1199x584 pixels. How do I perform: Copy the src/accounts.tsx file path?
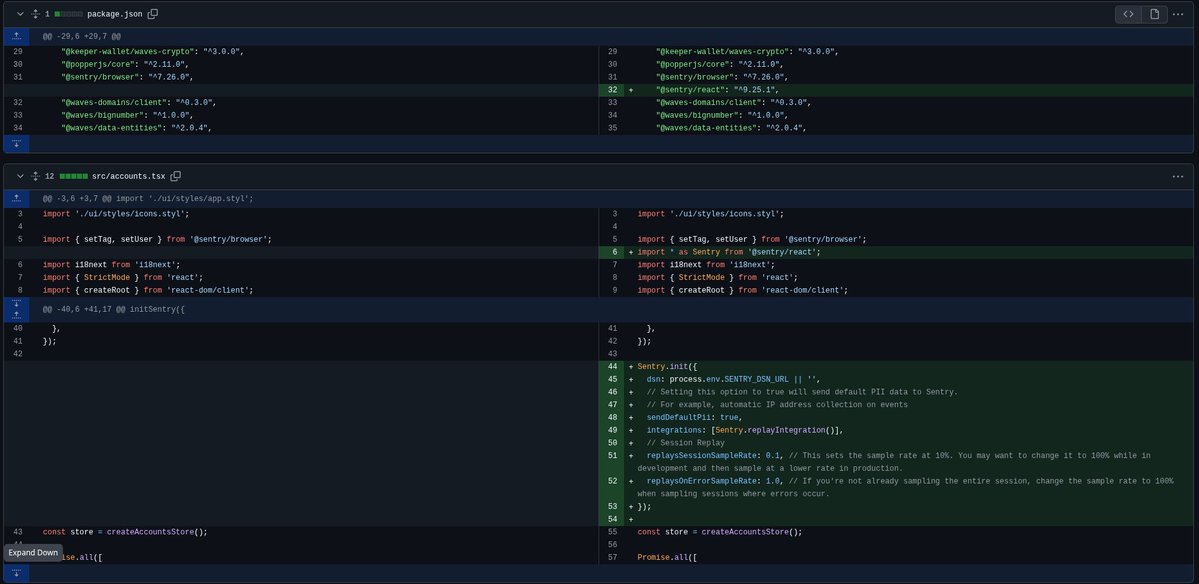175,176
